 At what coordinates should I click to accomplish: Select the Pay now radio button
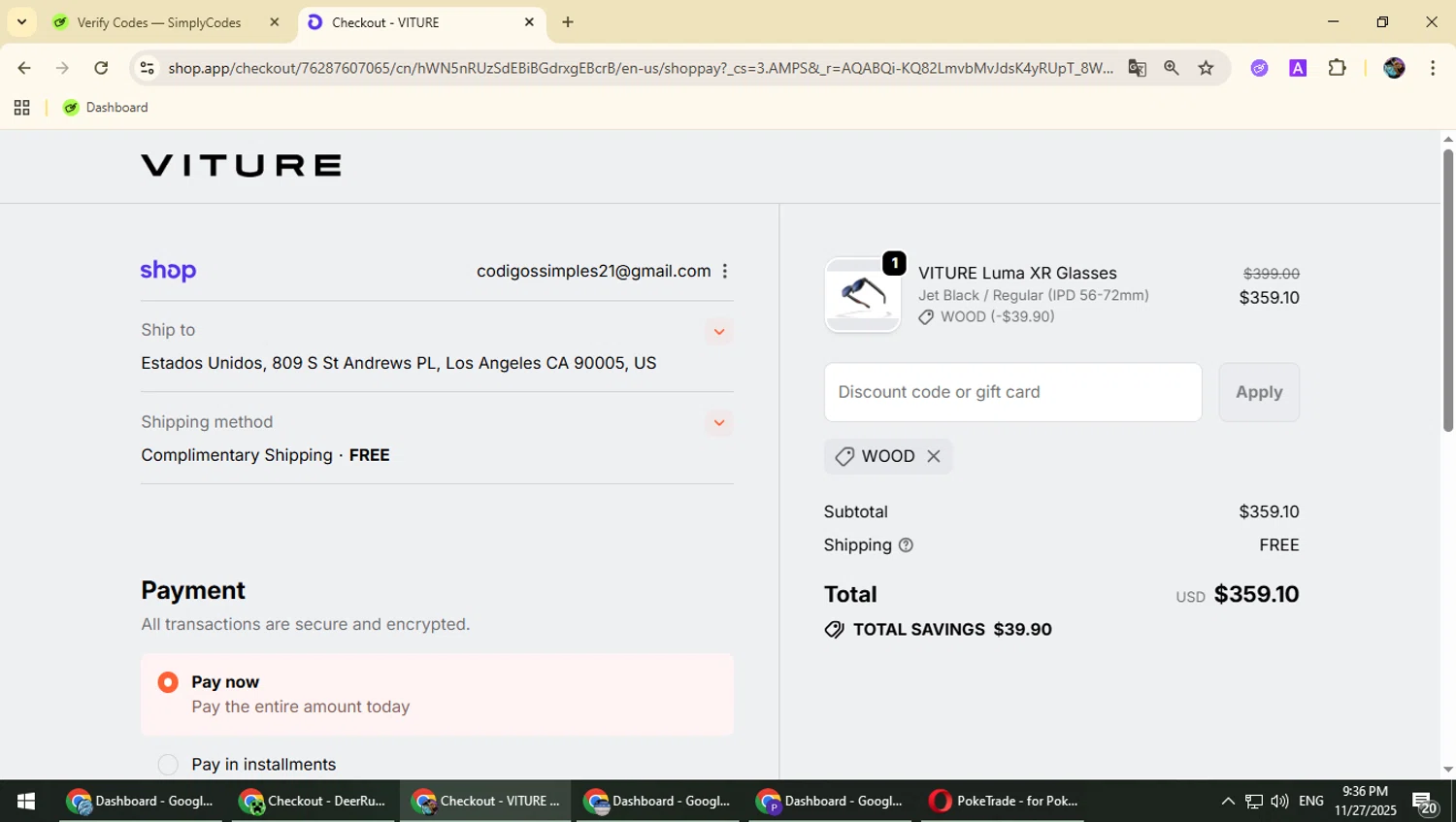pyautogui.click(x=168, y=682)
